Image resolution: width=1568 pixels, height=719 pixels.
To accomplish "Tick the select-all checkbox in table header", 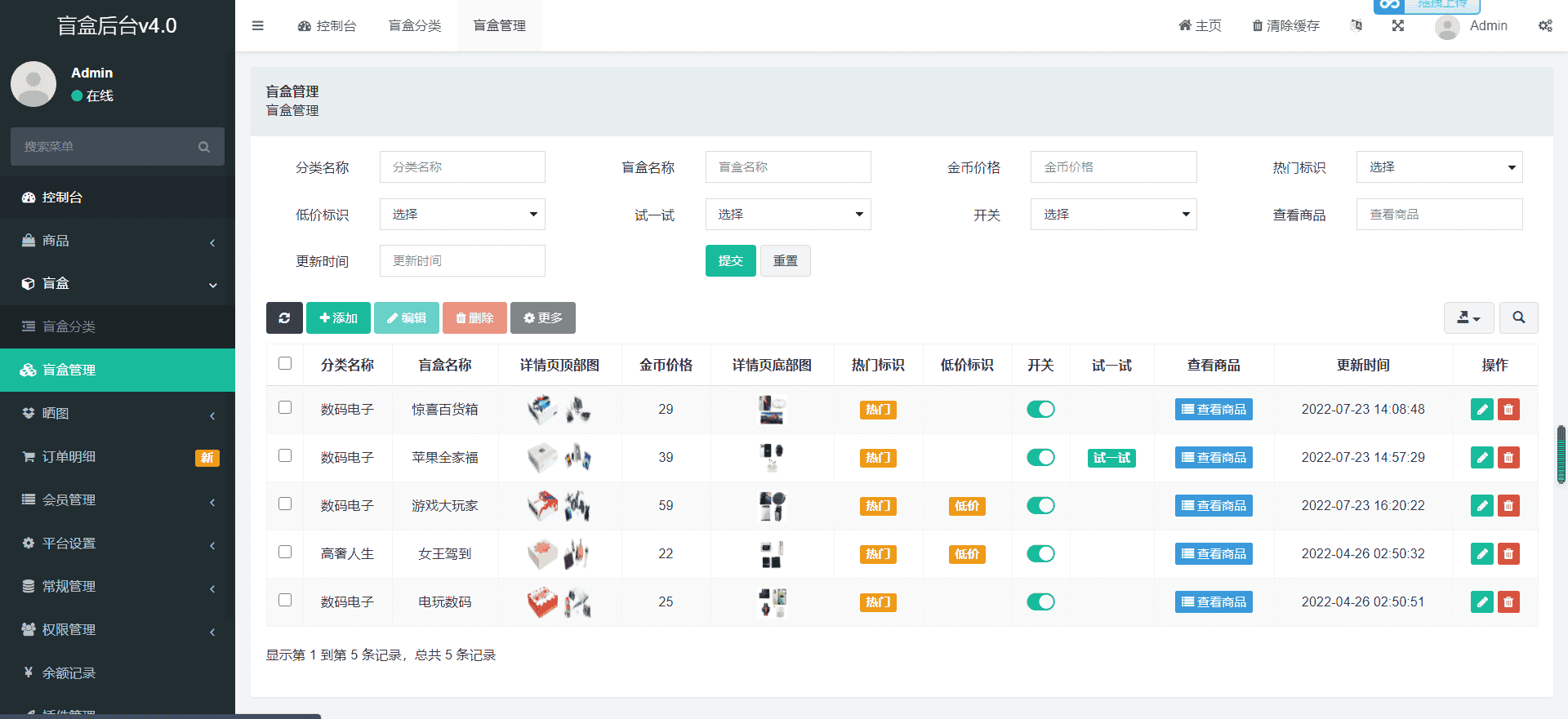I will click(285, 363).
